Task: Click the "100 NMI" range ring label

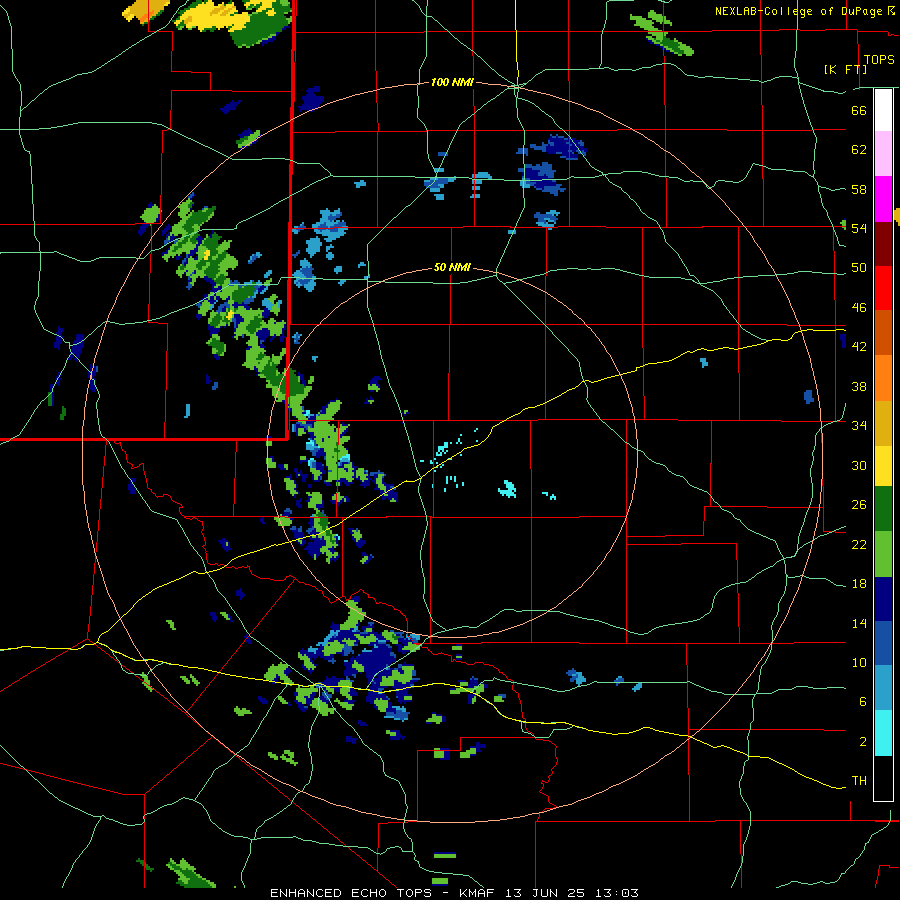Action: click(452, 83)
